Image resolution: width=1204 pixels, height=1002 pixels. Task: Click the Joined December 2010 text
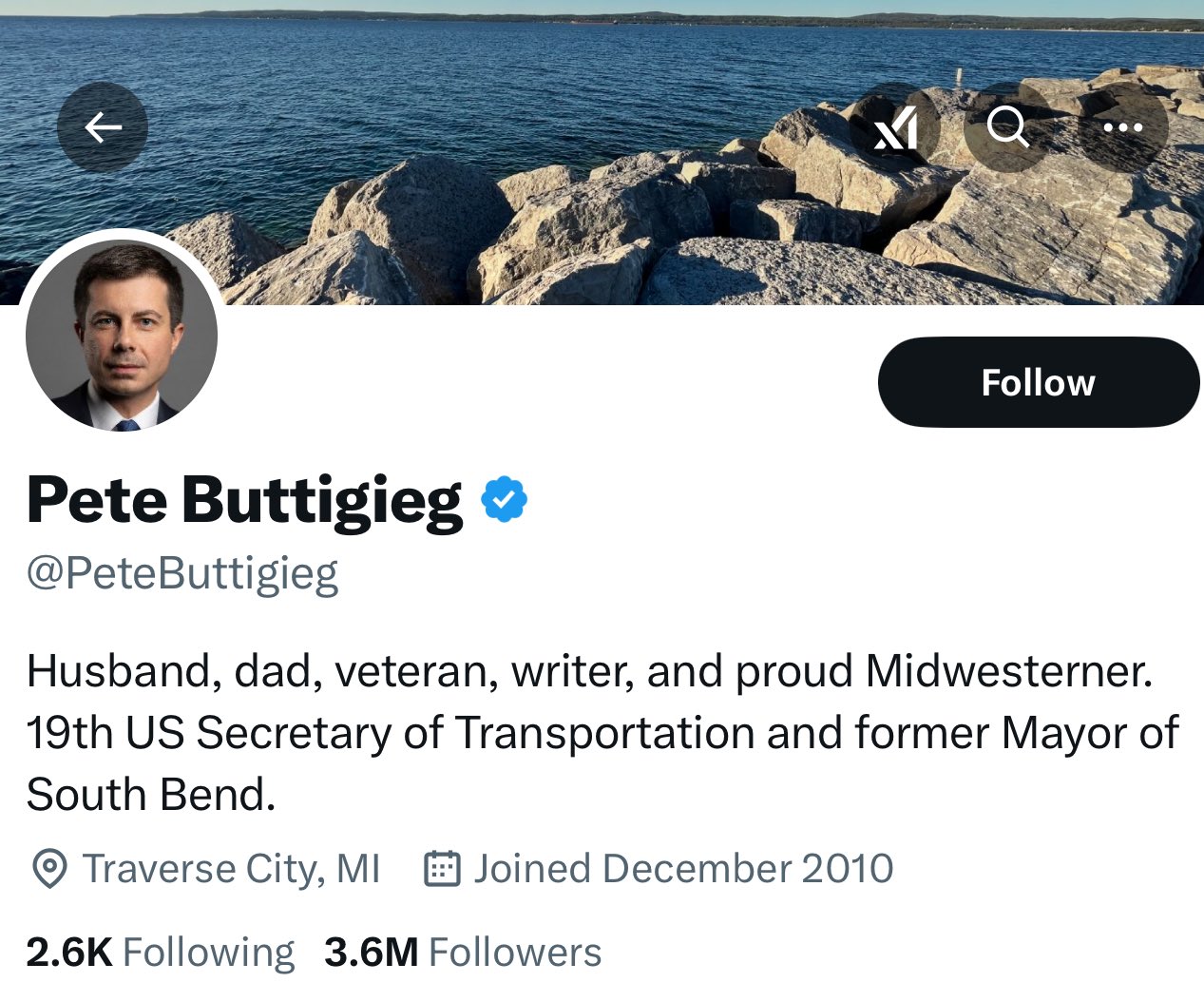coord(683,869)
